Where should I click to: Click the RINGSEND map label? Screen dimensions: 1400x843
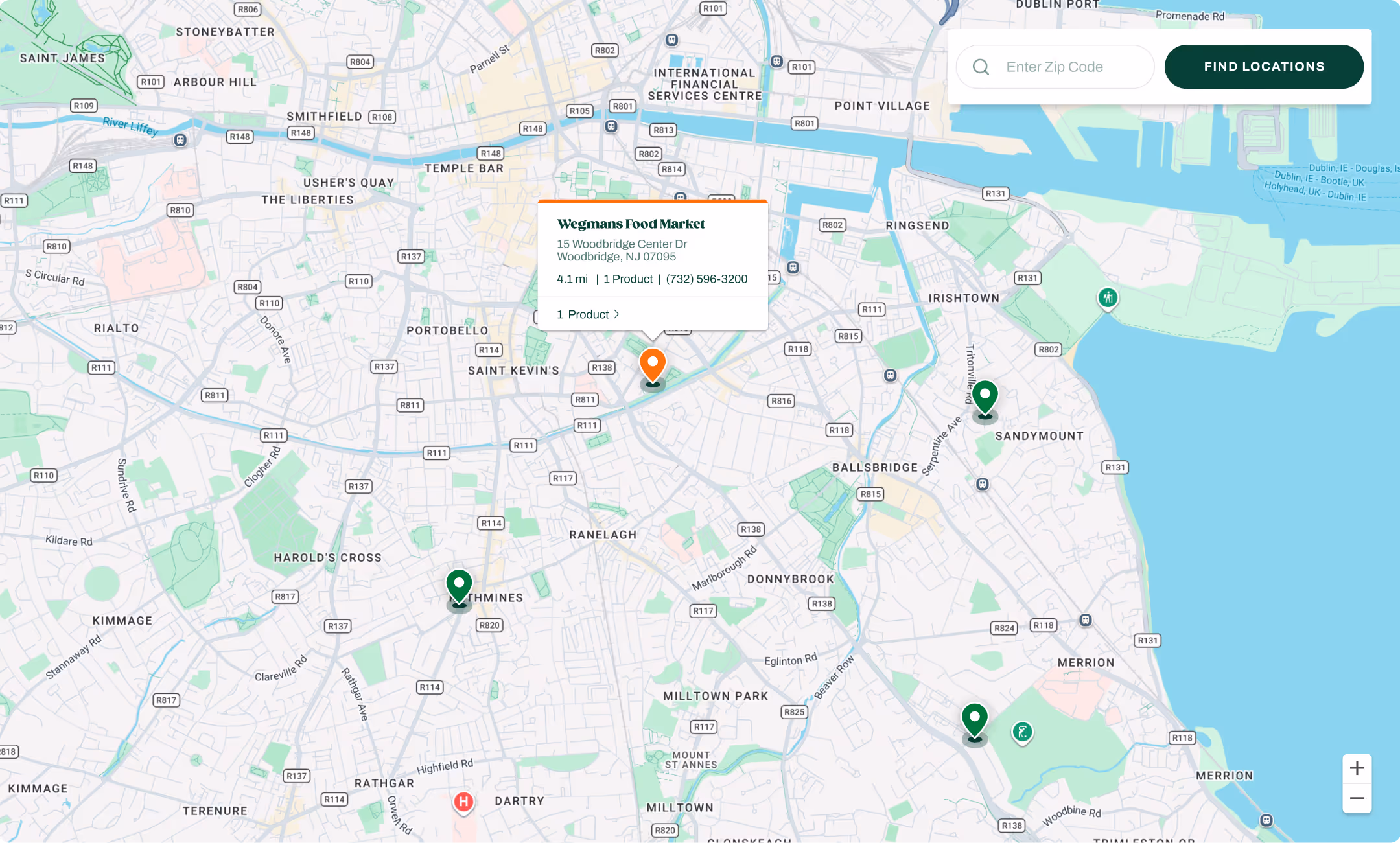click(917, 225)
